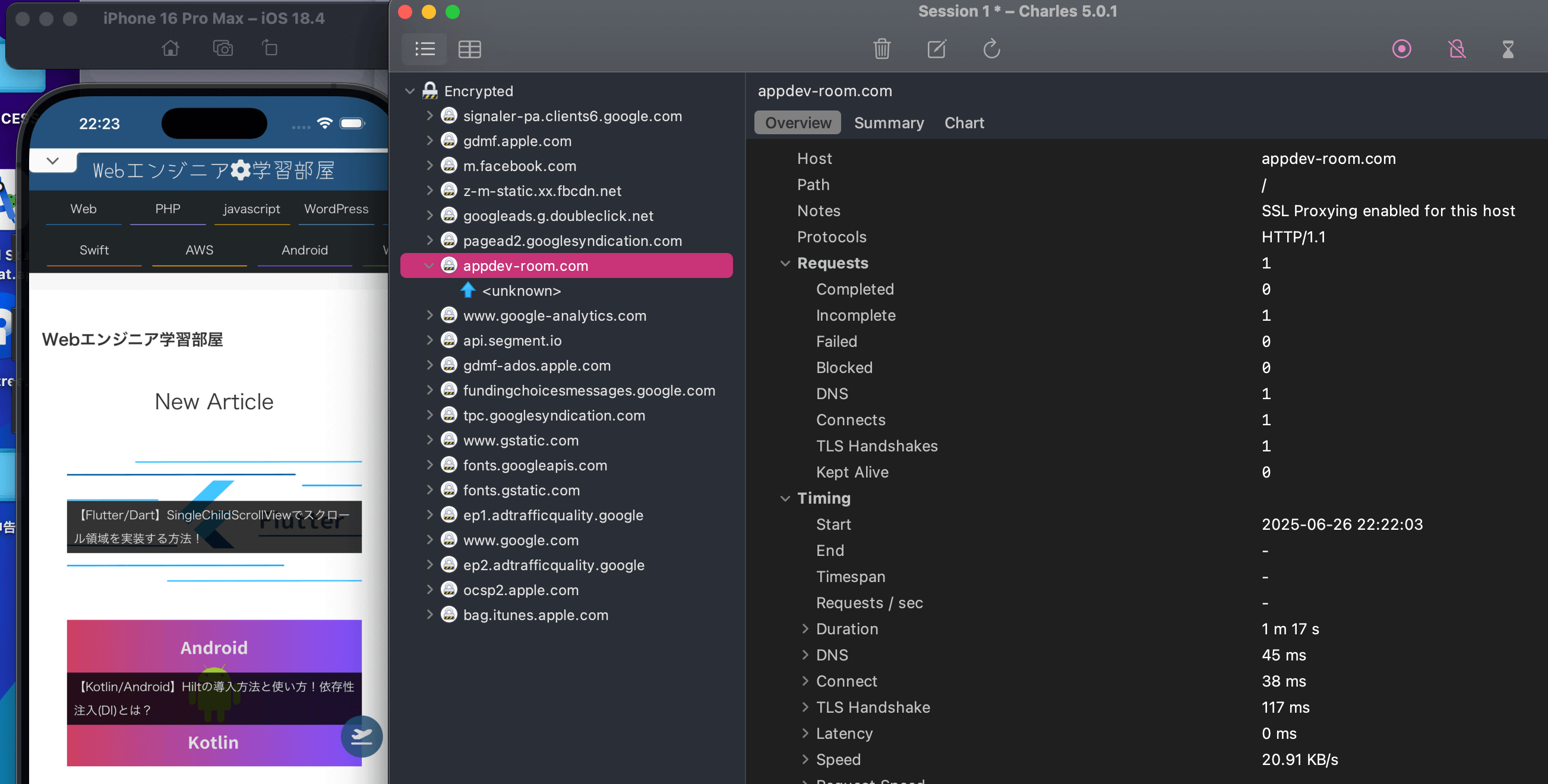Tap the WordPress category on the phone
The image size is (1548, 784).
coord(337,209)
